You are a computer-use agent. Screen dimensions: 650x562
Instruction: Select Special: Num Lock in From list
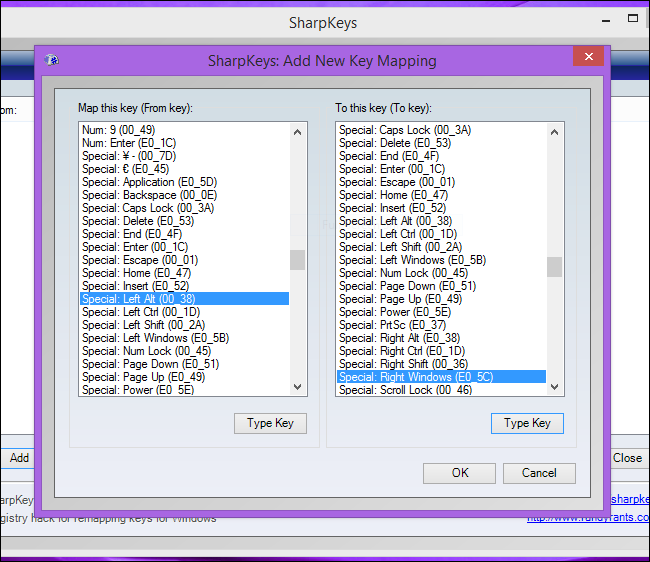point(184,351)
